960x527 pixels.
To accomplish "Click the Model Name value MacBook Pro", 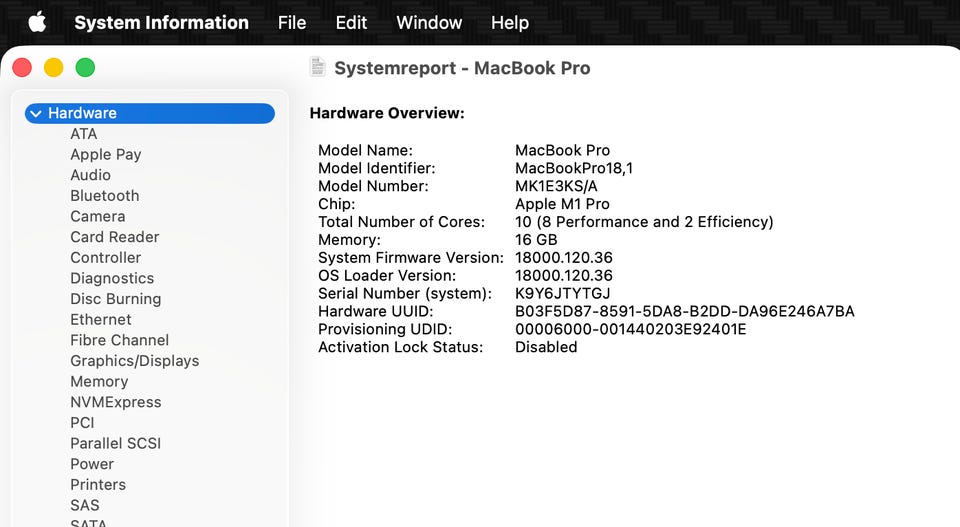I will [563, 151].
